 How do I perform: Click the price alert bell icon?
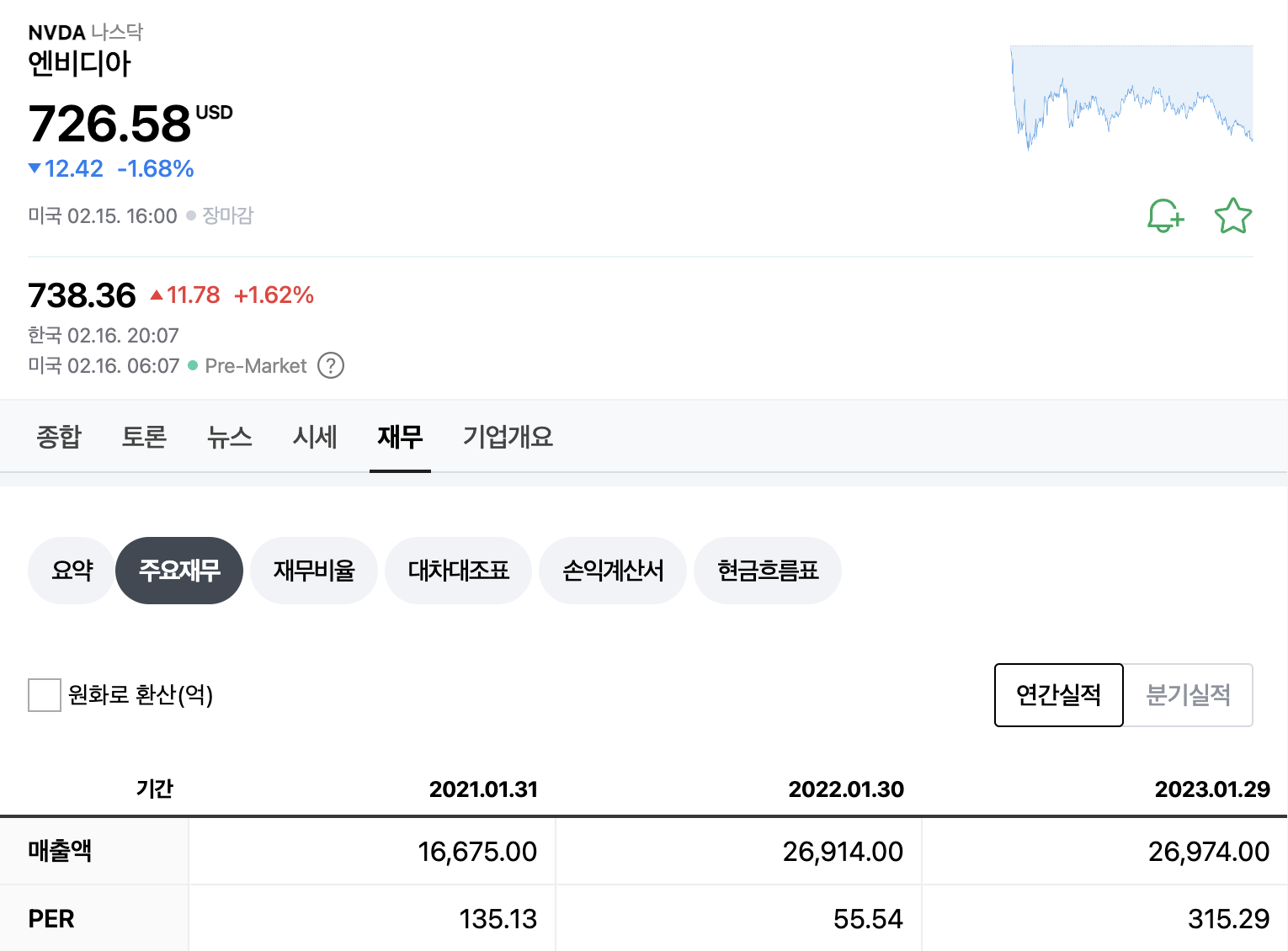(x=1166, y=215)
